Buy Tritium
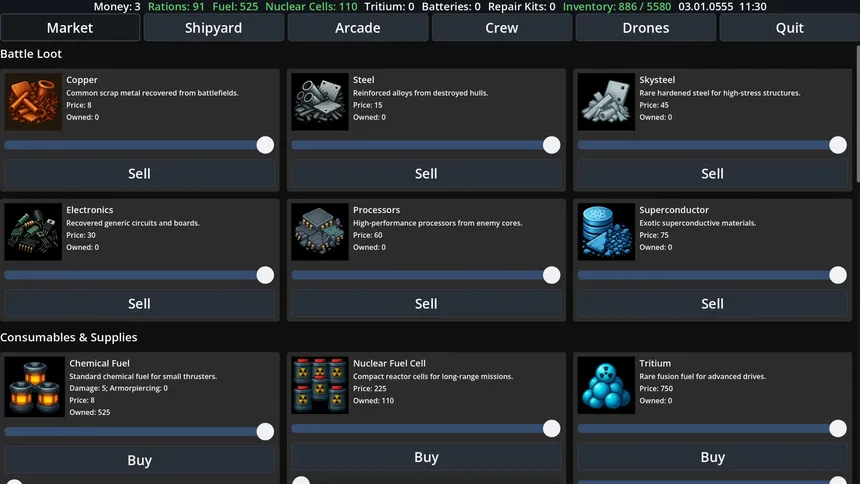The image size is (860, 484). click(712, 457)
